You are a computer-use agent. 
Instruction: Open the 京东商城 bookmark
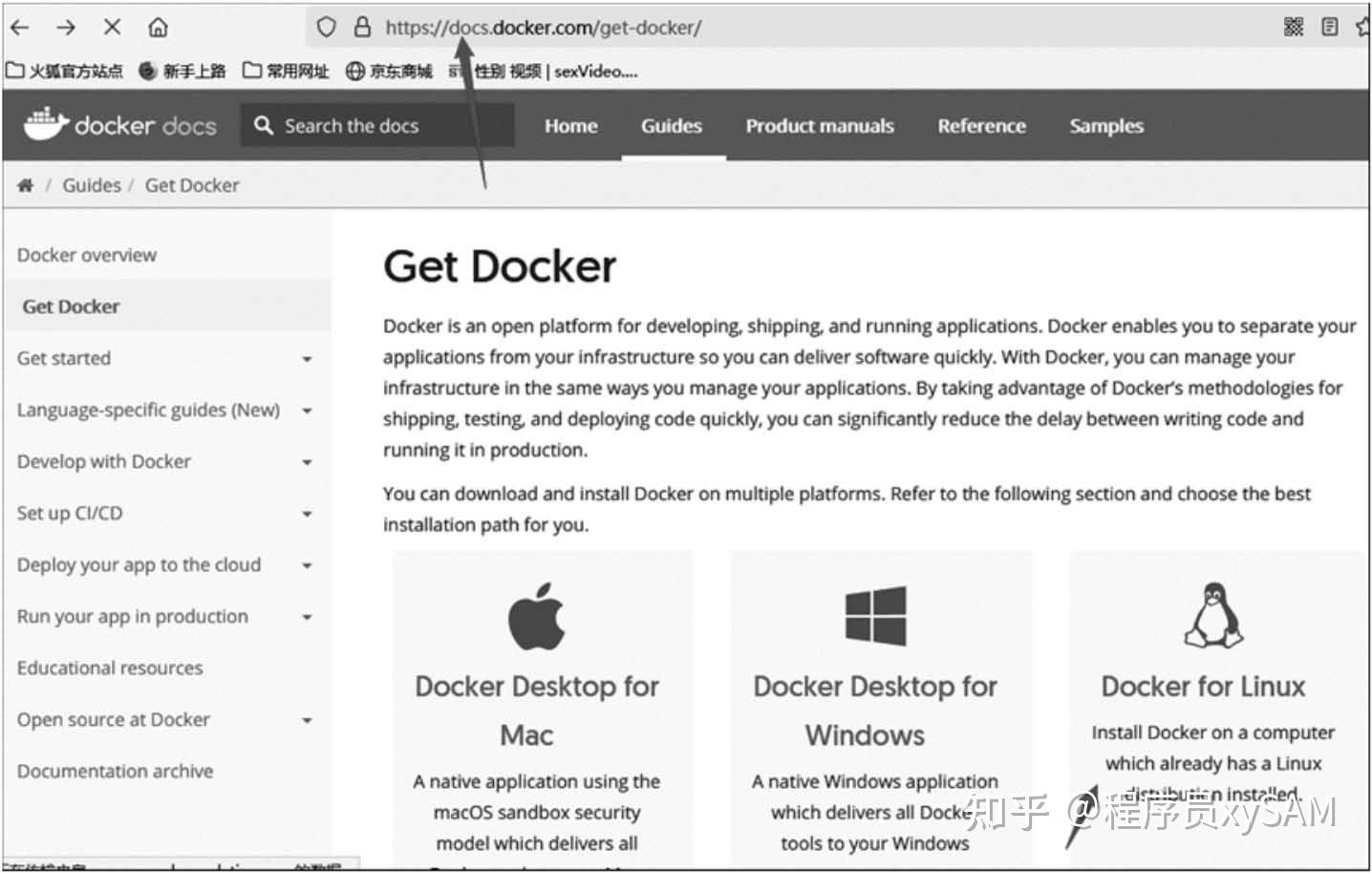click(389, 71)
